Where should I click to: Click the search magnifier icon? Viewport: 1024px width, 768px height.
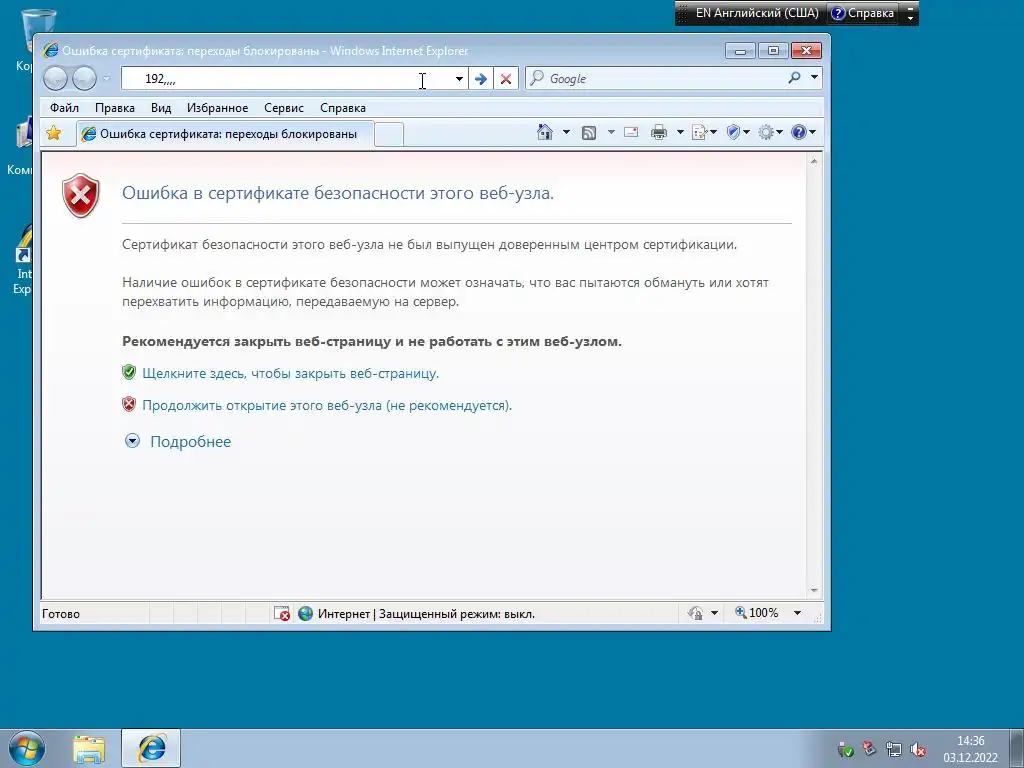tap(794, 78)
